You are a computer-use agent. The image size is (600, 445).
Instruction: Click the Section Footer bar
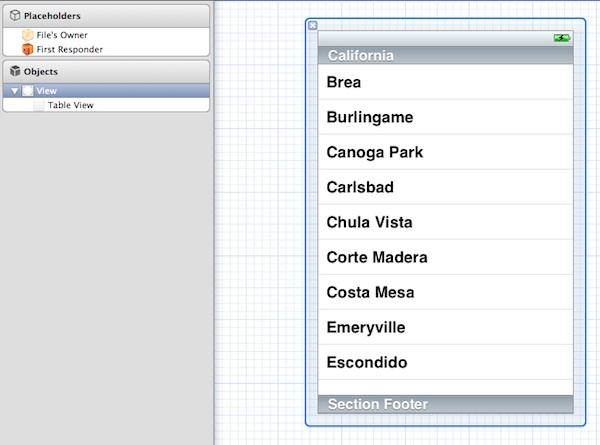(445, 404)
